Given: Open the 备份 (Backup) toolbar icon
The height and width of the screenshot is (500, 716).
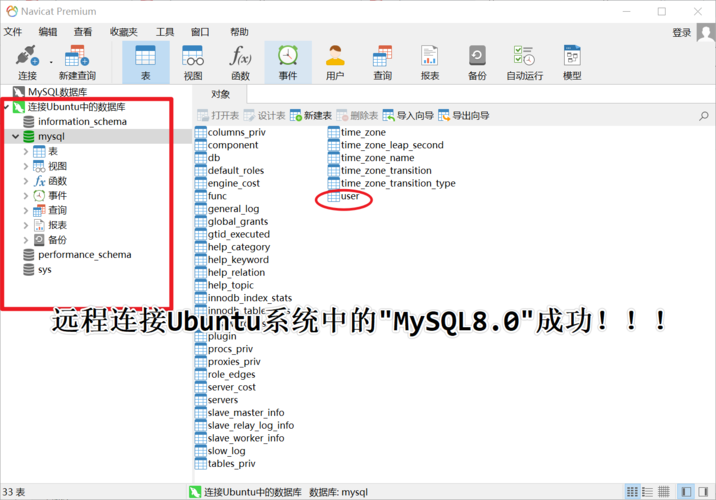Looking at the screenshot, I should (x=477, y=63).
